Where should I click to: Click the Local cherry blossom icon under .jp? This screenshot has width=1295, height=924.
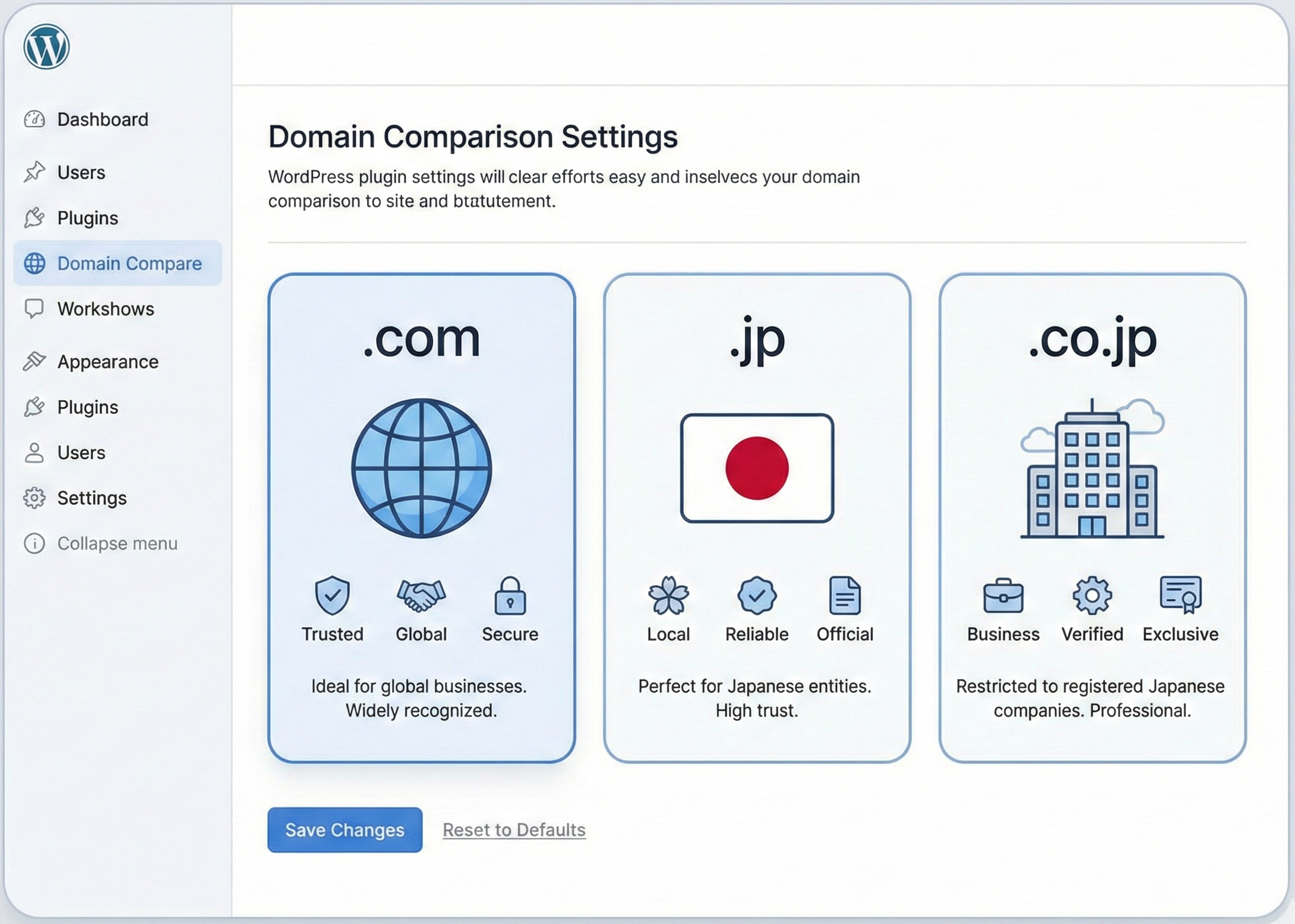point(668,596)
